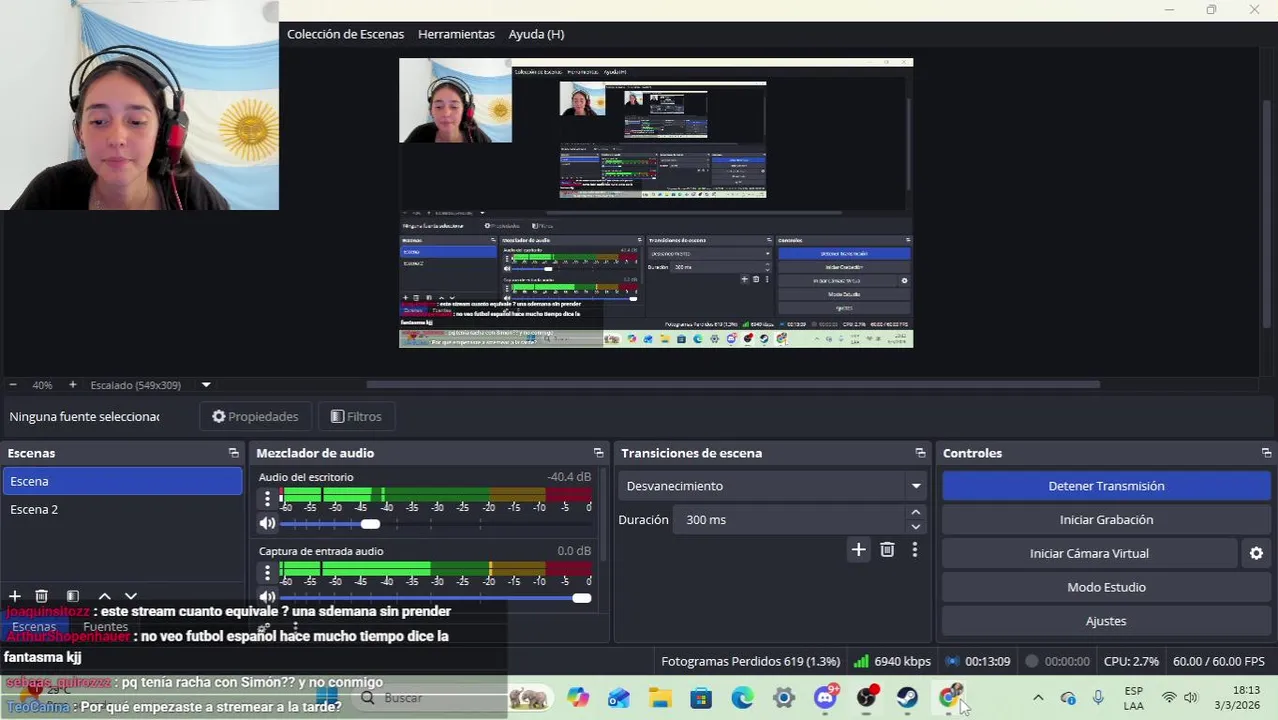Viewport: 1278px width, 720px height.
Task: Click the preview horizontal scrollbar
Action: 733,384
